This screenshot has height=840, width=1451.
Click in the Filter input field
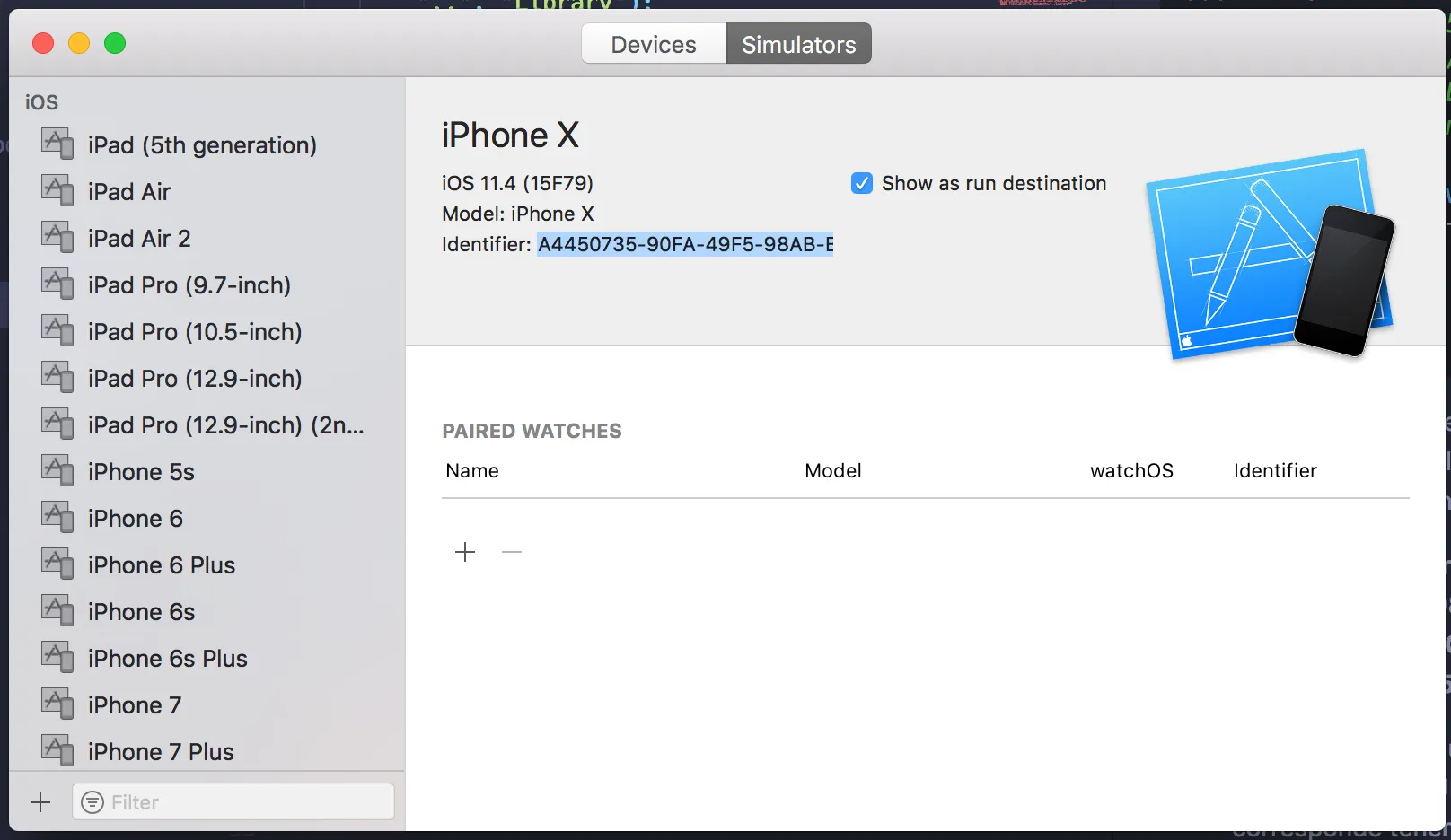pyautogui.click(x=233, y=801)
